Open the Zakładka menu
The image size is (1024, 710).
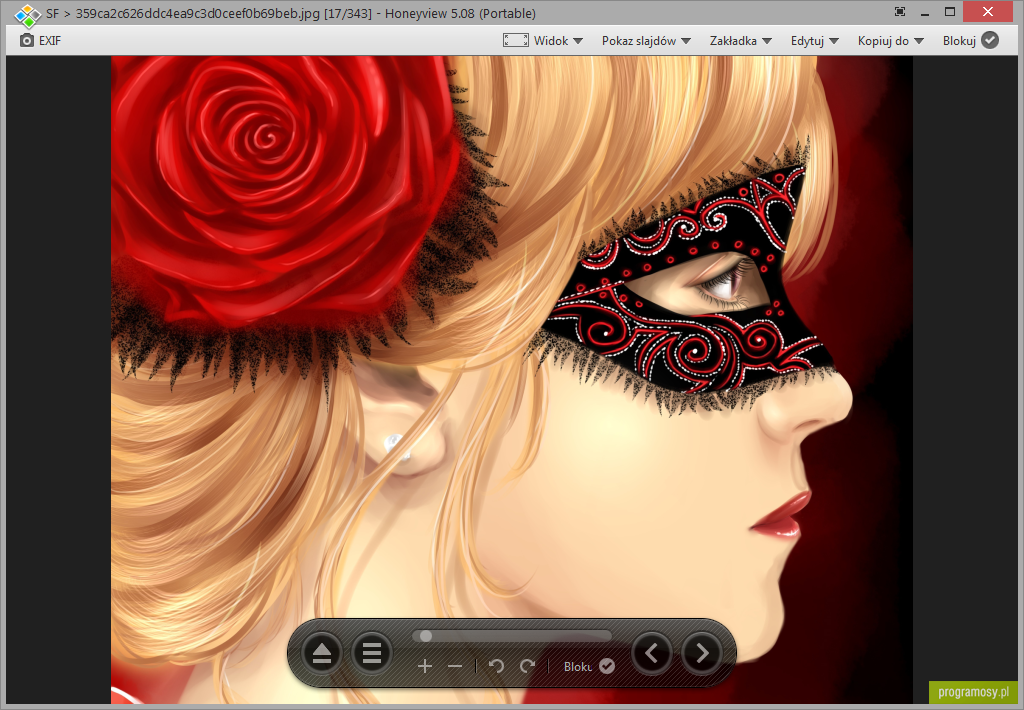click(733, 40)
